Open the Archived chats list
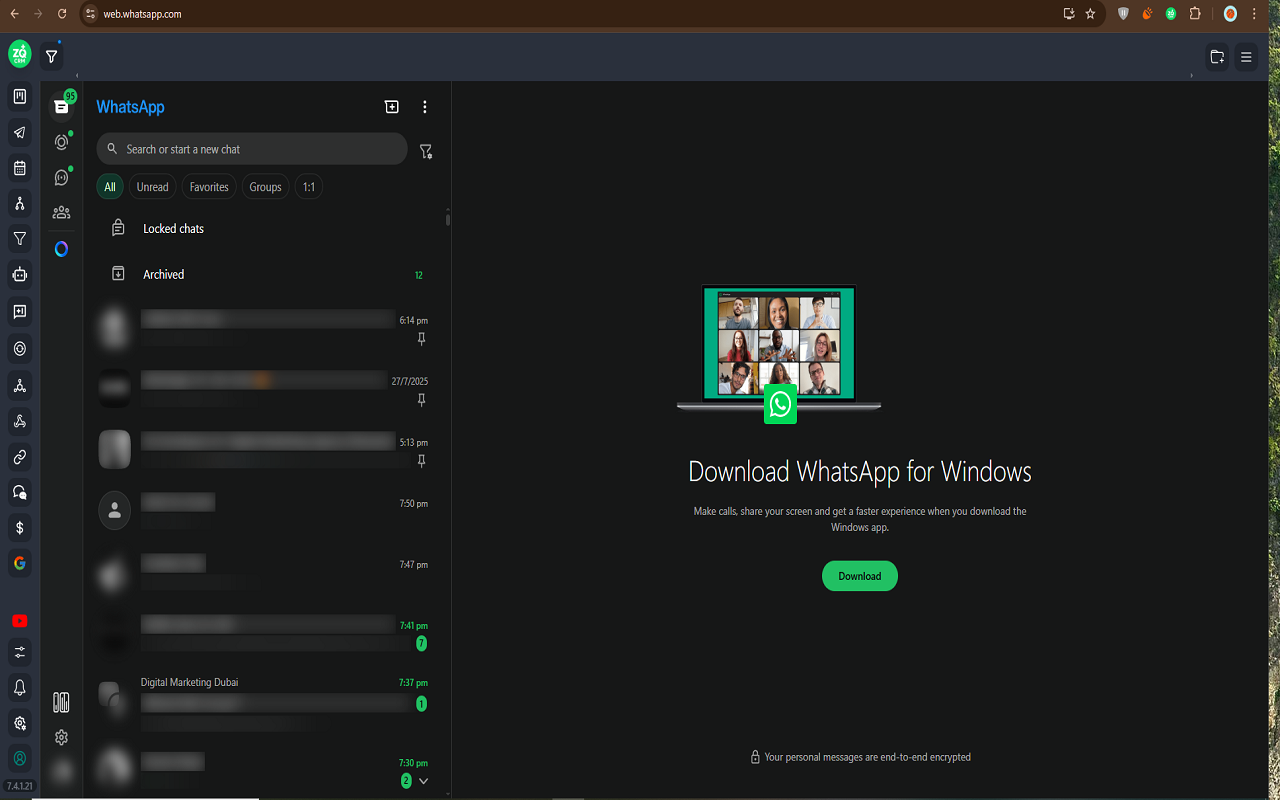Screen dimensions: 1280x800 [x=163, y=274]
